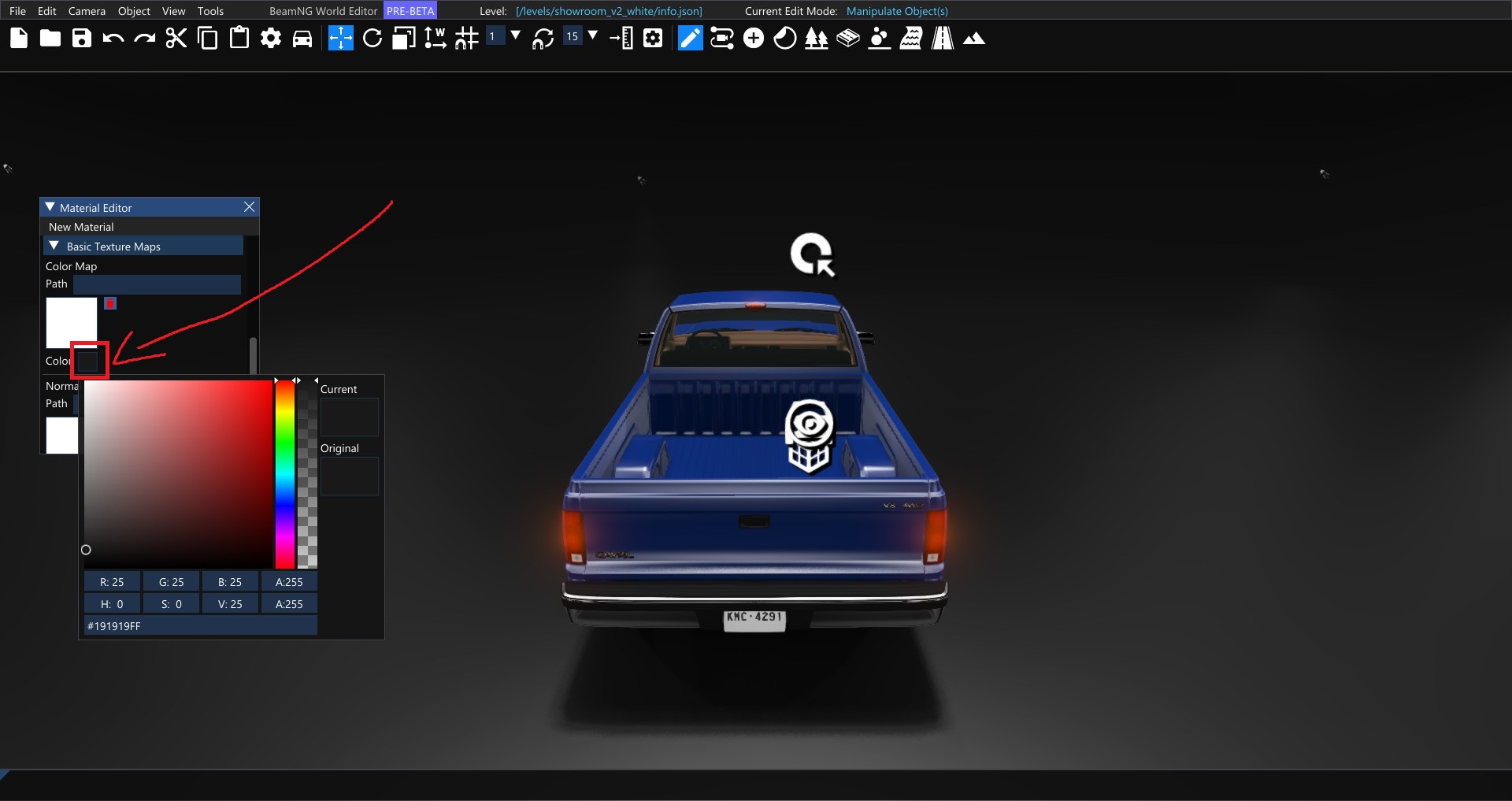Open the View menu
This screenshot has width=1512, height=801.
173,11
